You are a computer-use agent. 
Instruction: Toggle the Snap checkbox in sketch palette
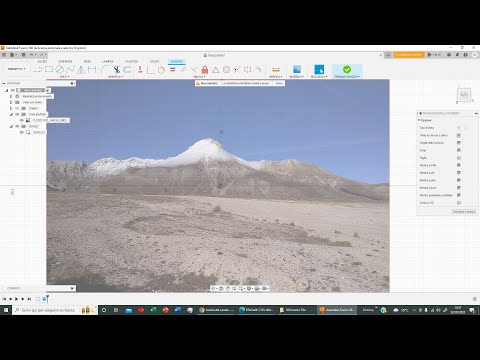pyautogui.click(x=459, y=150)
